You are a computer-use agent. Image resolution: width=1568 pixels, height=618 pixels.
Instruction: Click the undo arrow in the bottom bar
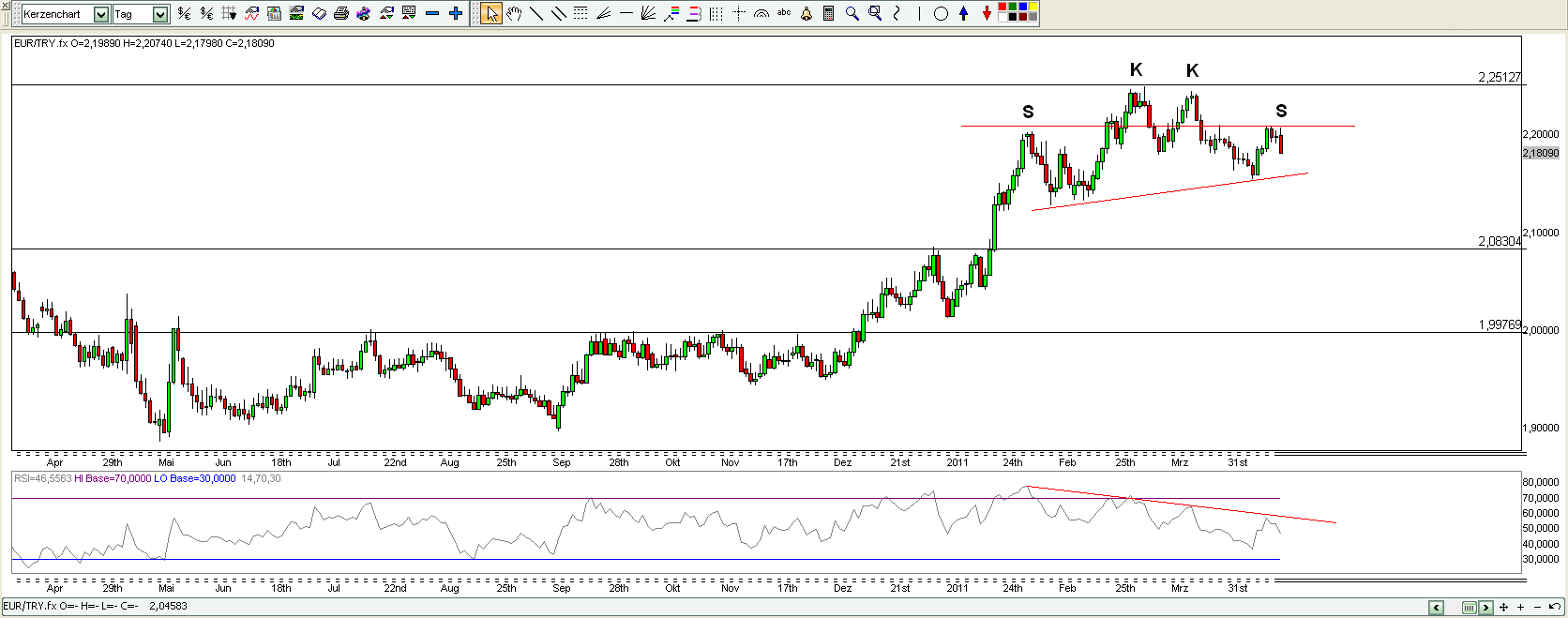pos(1554,607)
